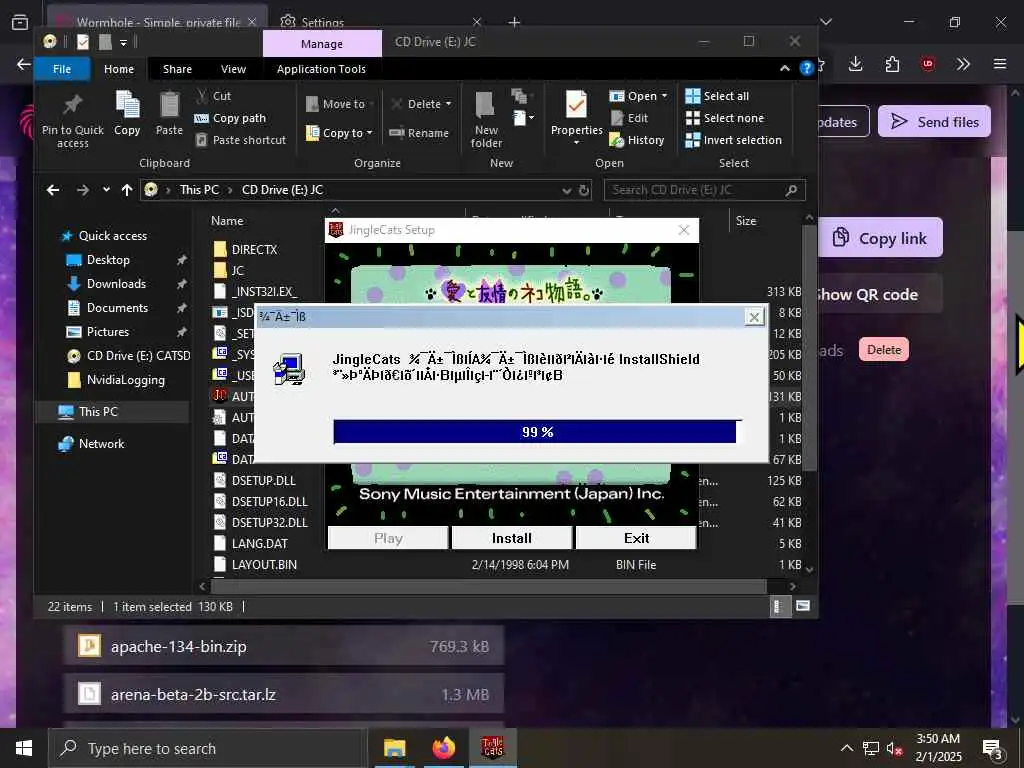Click the Copy ribbon icon
1024x768 pixels.
tap(127, 114)
